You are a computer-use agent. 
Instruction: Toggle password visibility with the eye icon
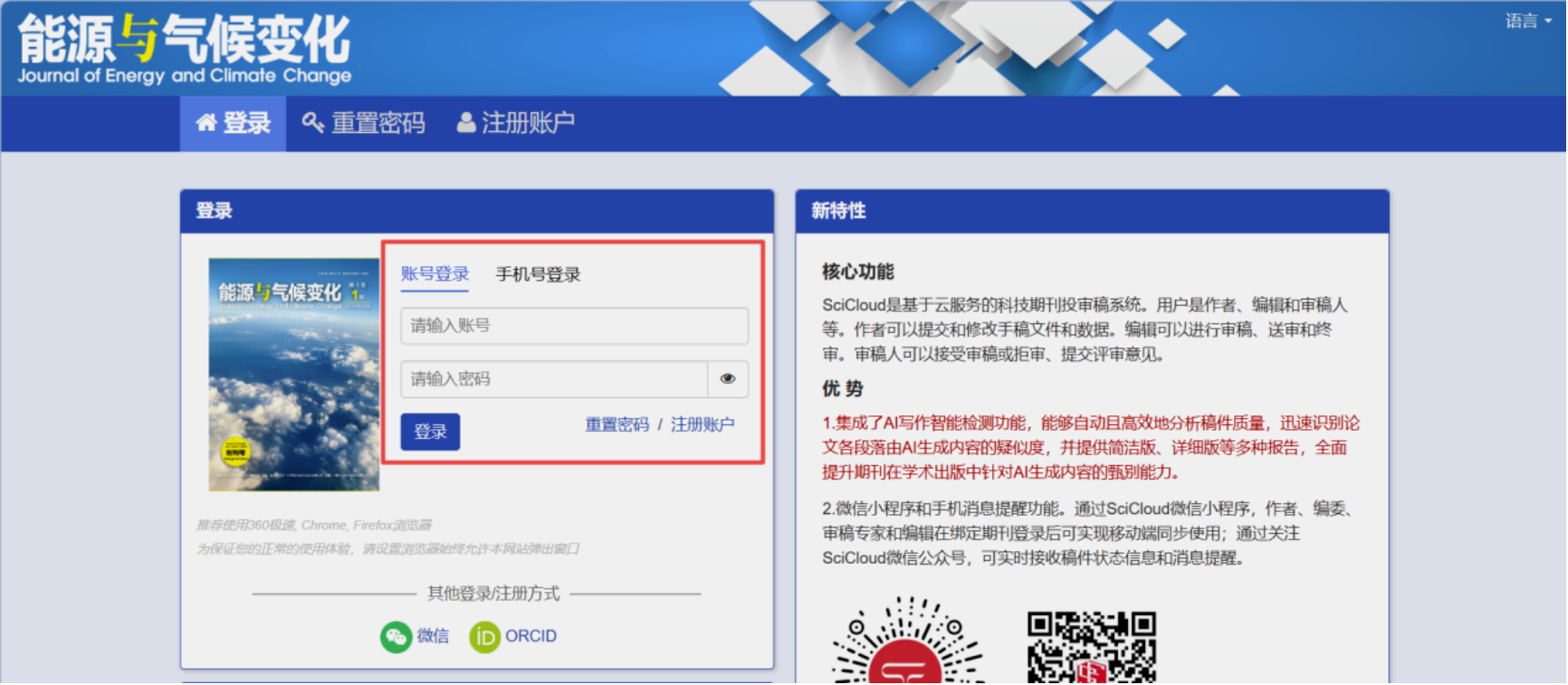click(x=728, y=379)
